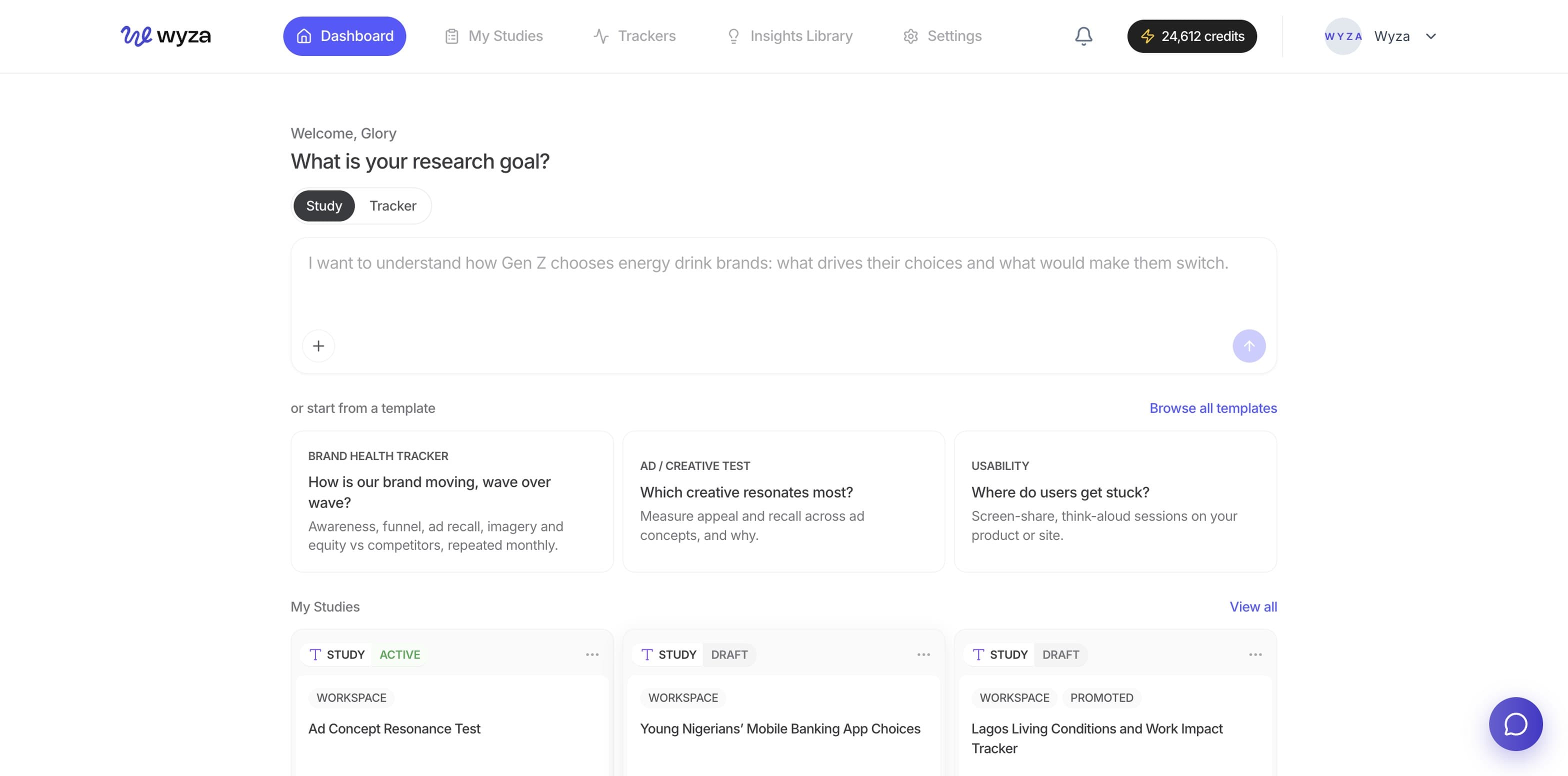Open the chat support bubble

point(1515,723)
